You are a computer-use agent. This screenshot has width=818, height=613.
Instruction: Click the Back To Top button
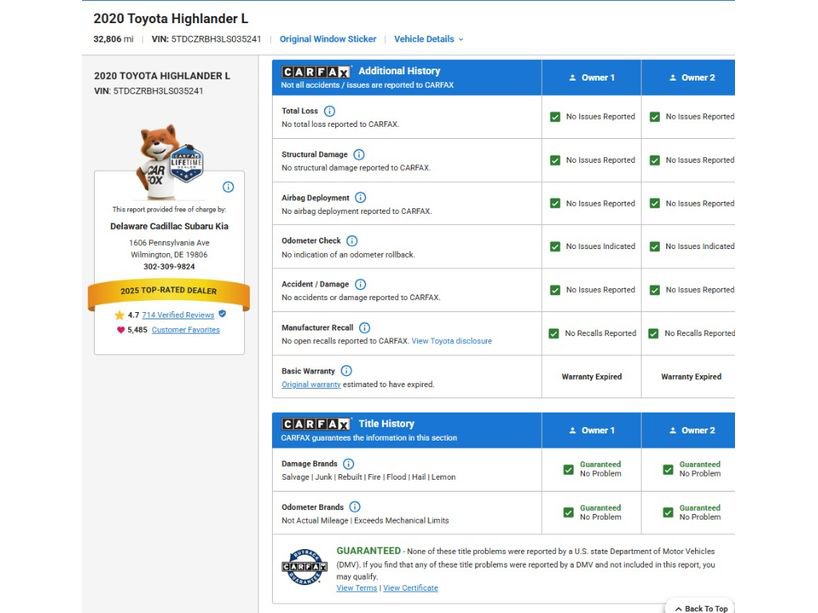(x=701, y=608)
